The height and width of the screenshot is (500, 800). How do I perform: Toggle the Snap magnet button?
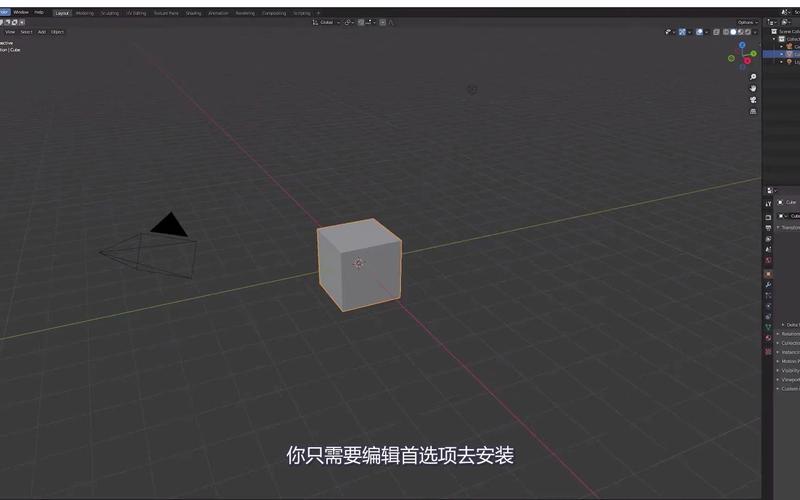point(361,22)
